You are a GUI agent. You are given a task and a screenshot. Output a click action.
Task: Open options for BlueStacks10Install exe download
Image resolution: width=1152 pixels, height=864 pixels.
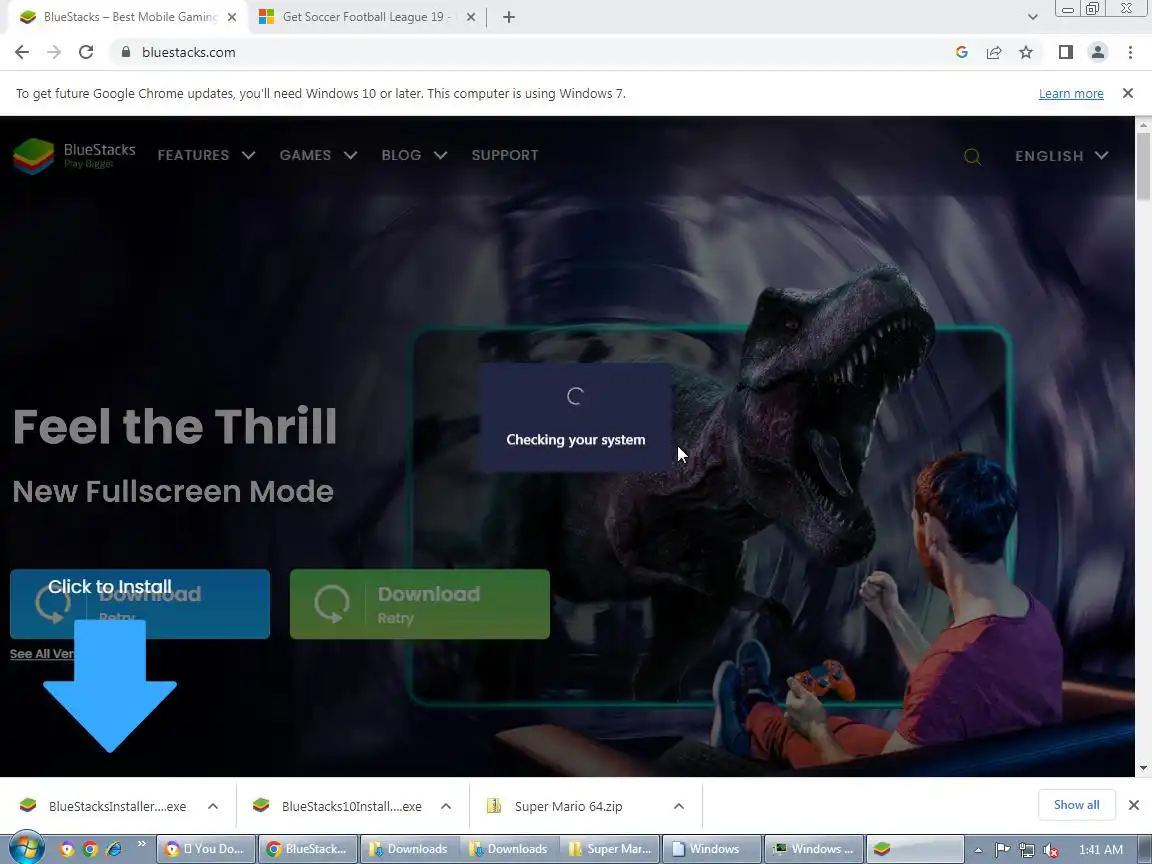(446, 806)
